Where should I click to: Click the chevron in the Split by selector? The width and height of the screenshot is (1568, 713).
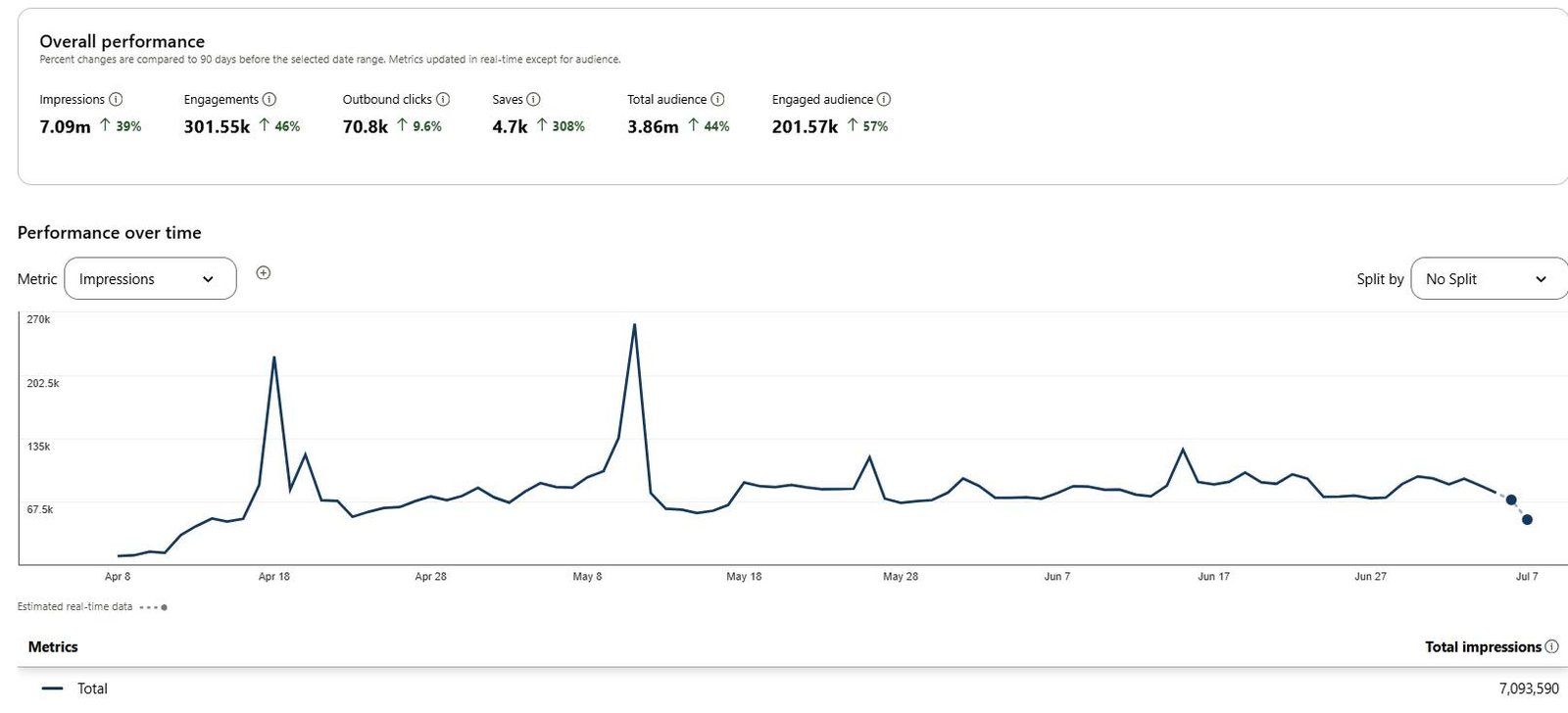click(1541, 279)
